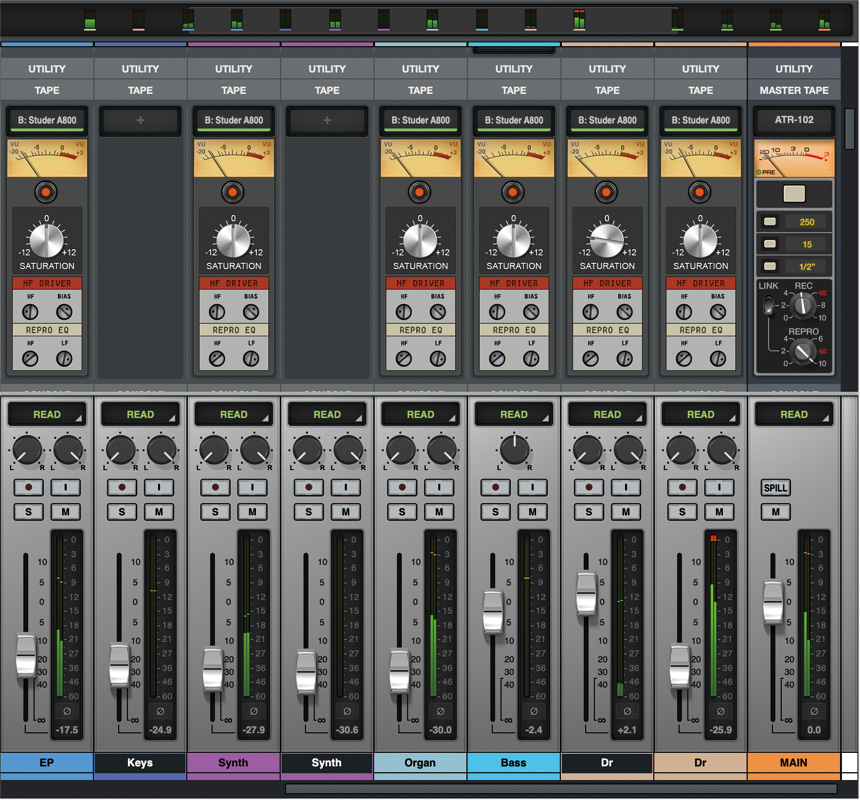Click the horizontal scrollbar at bottom

pyautogui.click(x=562, y=788)
